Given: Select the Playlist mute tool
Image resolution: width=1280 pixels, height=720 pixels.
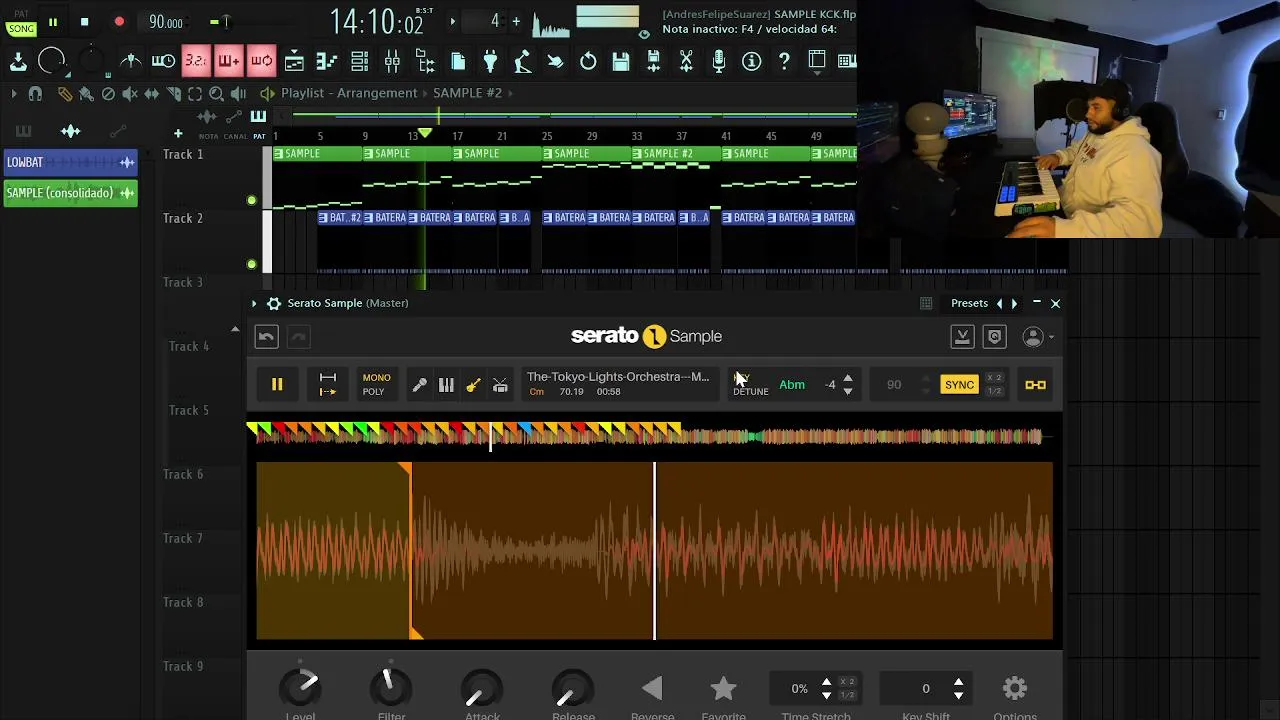Looking at the screenshot, I should coord(130,93).
